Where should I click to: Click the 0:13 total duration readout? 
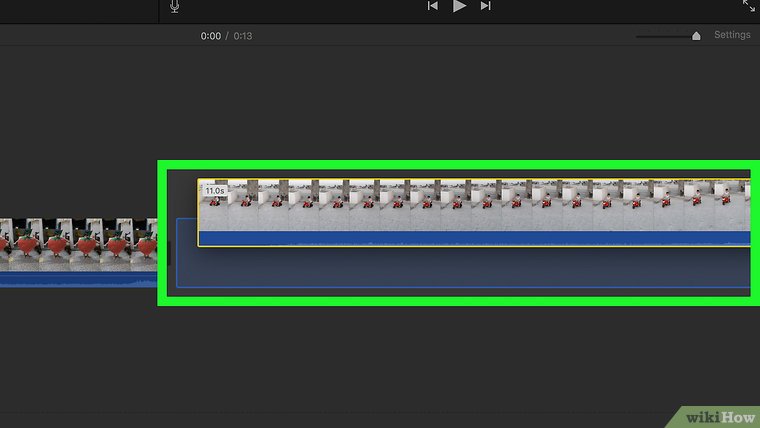243,35
